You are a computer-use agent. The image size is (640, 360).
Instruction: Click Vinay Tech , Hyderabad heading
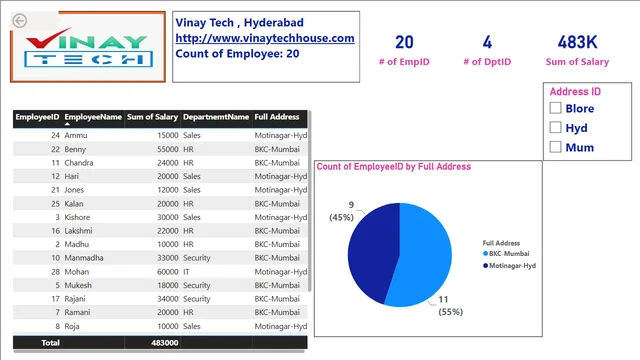click(240, 22)
